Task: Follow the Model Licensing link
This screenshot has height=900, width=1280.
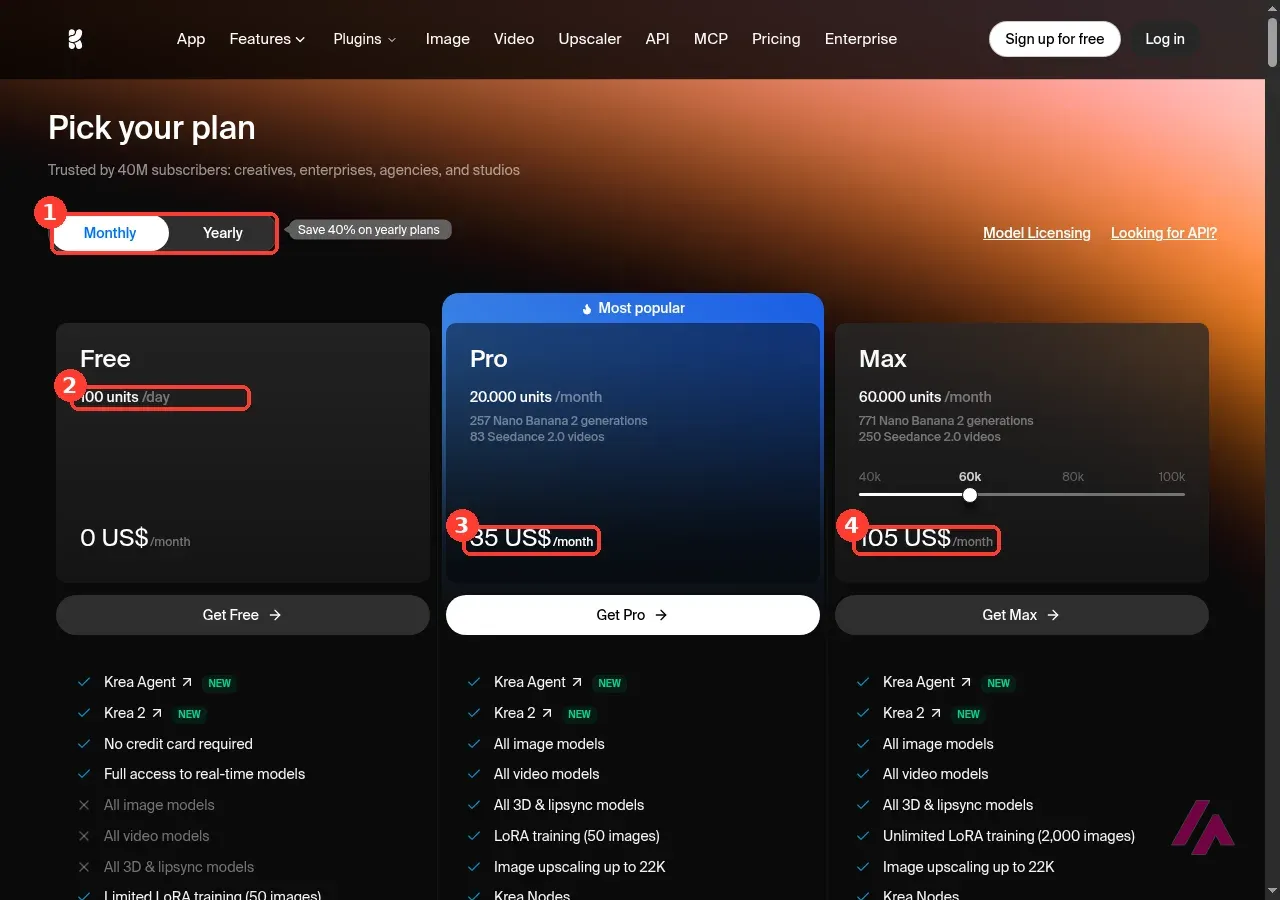Action: [1037, 233]
